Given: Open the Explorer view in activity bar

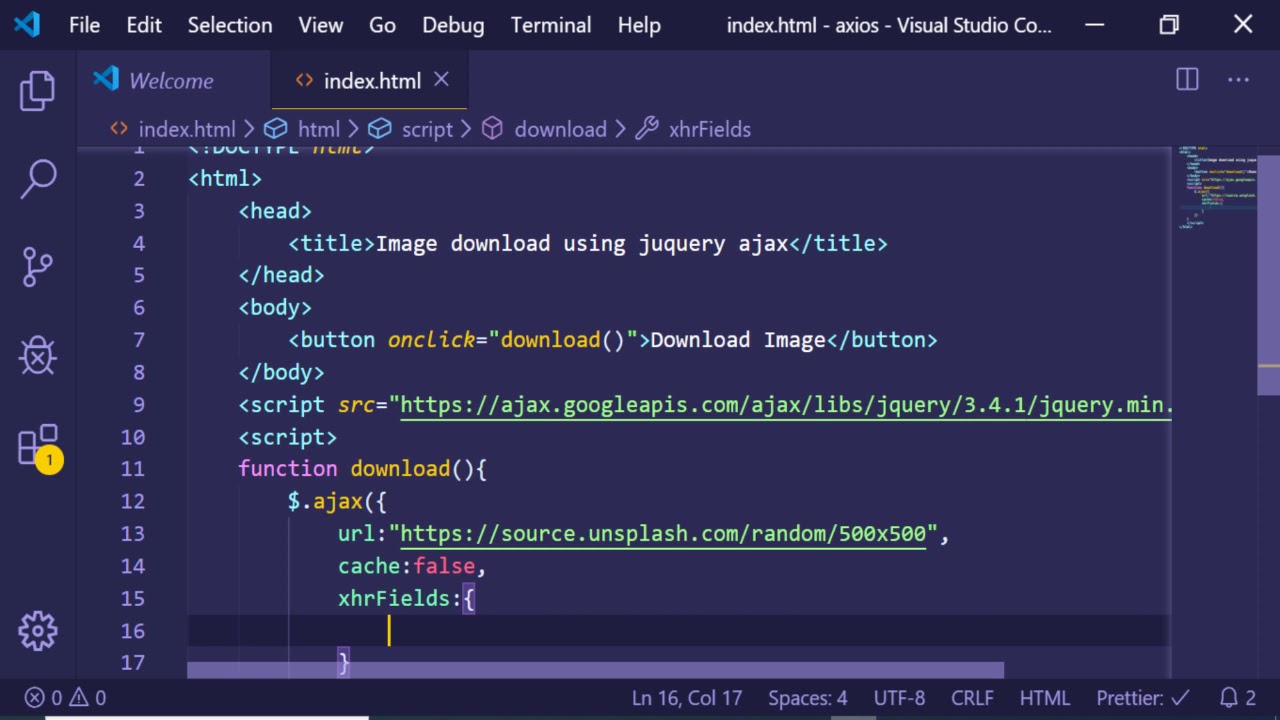Looking at the screenshot, I should [x=38, y=91].
